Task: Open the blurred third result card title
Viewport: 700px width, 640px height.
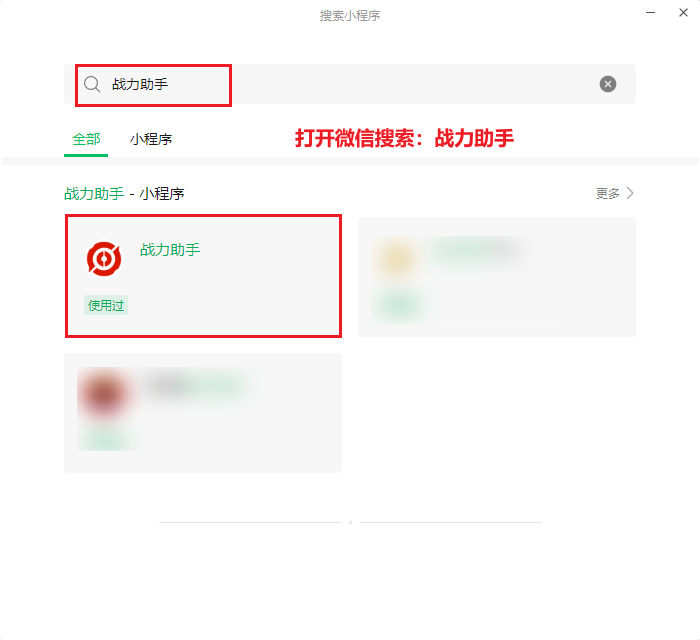Action: [x=195, y=385]
